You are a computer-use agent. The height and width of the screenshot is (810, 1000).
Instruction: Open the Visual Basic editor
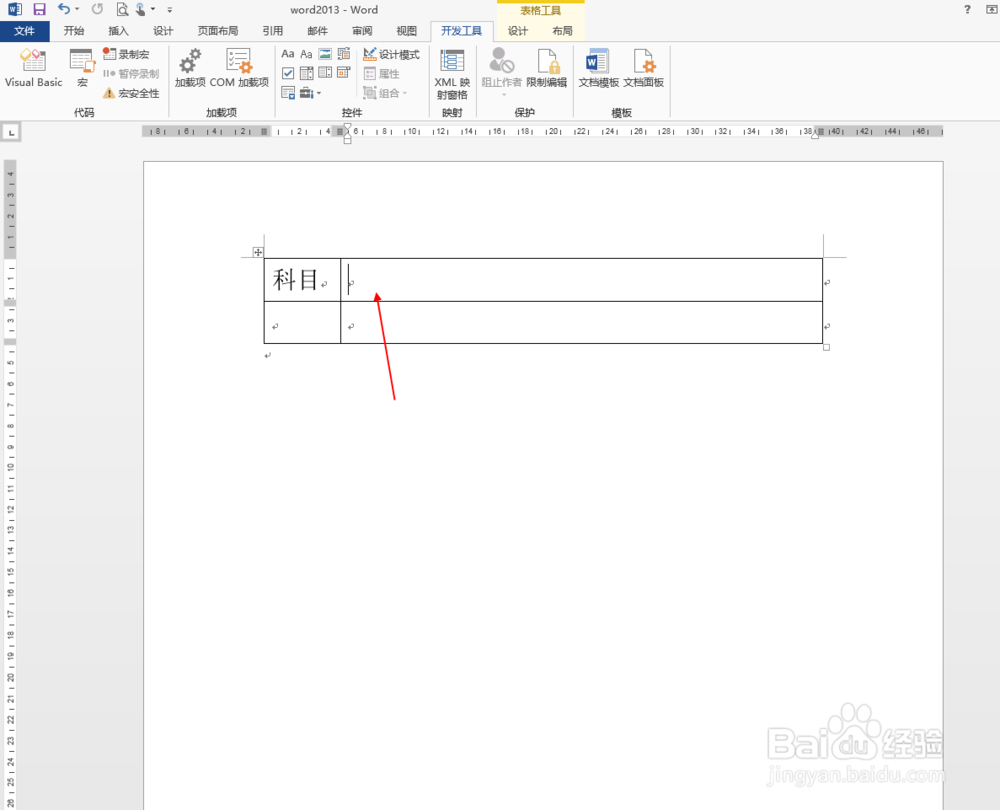[32, 70]
